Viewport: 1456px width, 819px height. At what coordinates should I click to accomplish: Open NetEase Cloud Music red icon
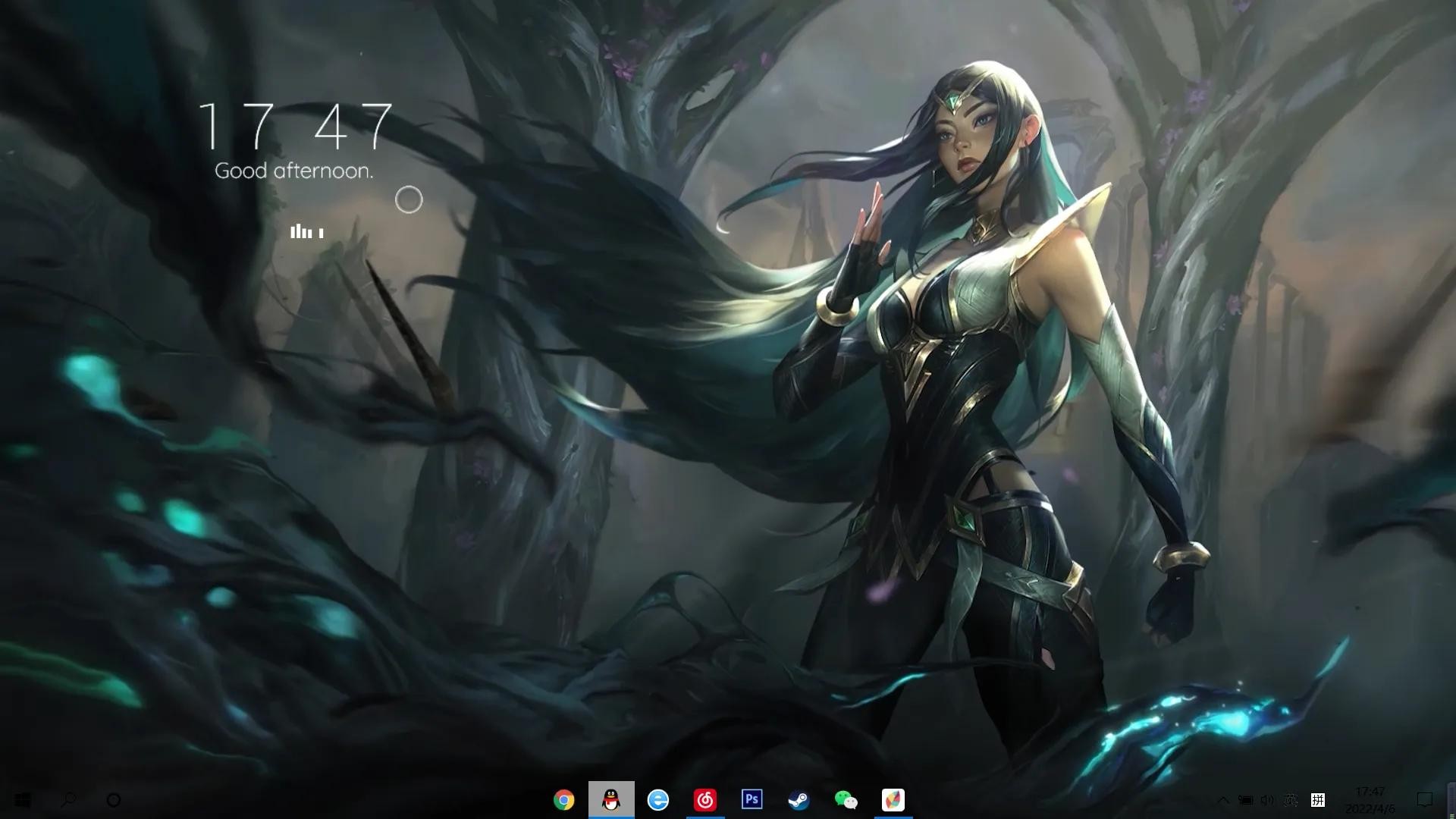point(704,800)
